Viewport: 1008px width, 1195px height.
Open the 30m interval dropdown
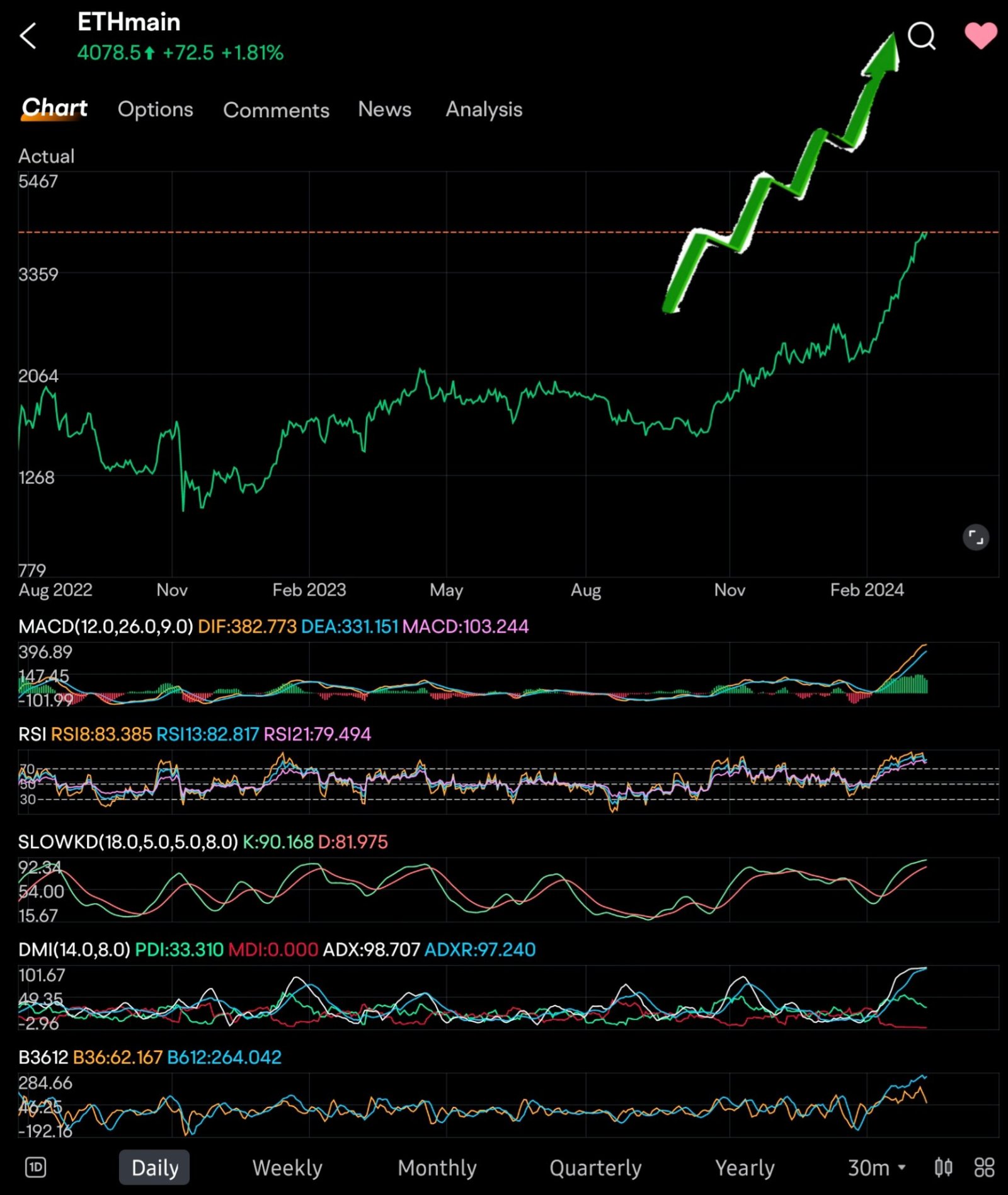[x=876, y=1167]
